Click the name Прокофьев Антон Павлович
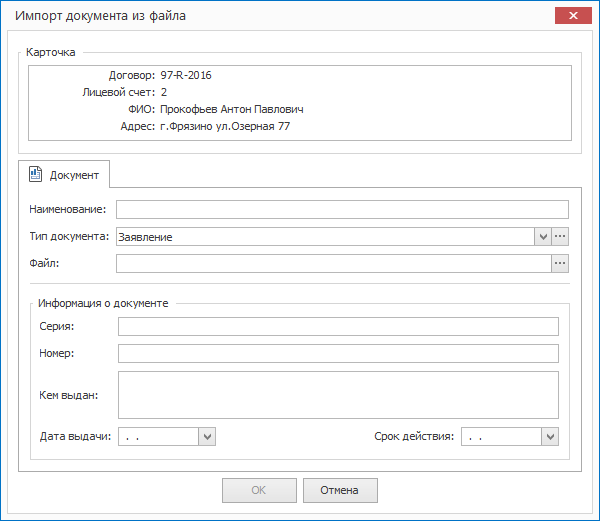 pos(232,109)
